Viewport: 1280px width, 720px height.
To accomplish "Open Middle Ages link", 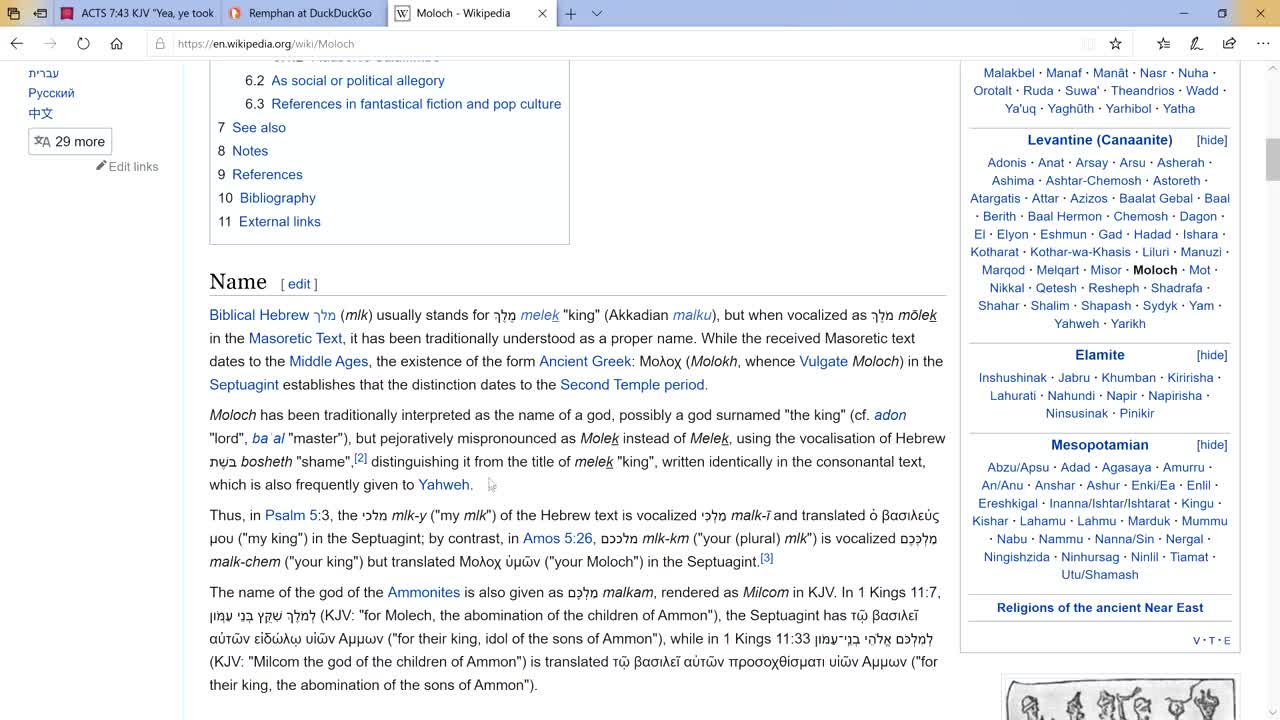I will click(x=329, y=361).
